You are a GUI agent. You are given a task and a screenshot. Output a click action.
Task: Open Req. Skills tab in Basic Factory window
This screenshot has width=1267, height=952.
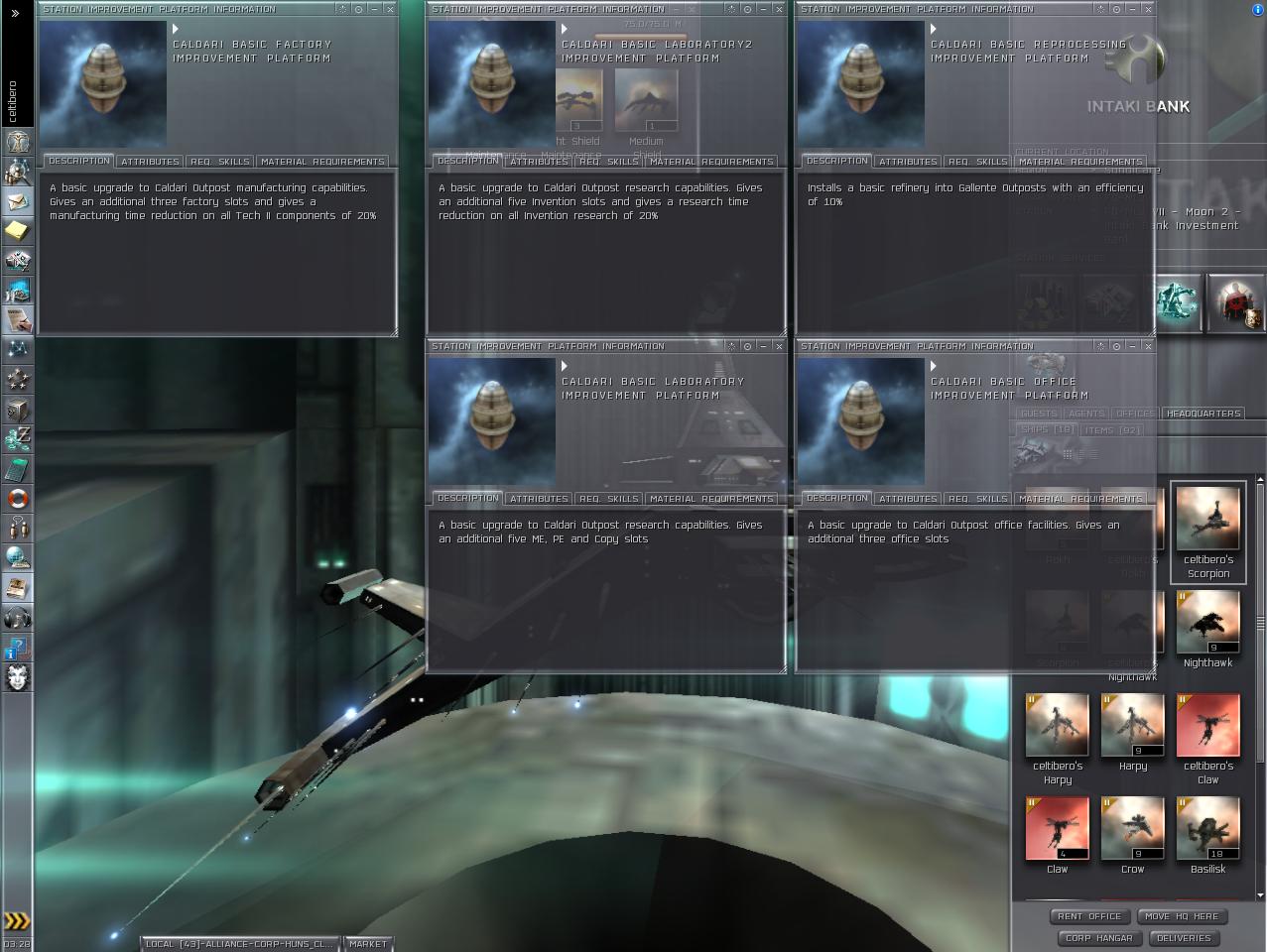tap(220, 162)
